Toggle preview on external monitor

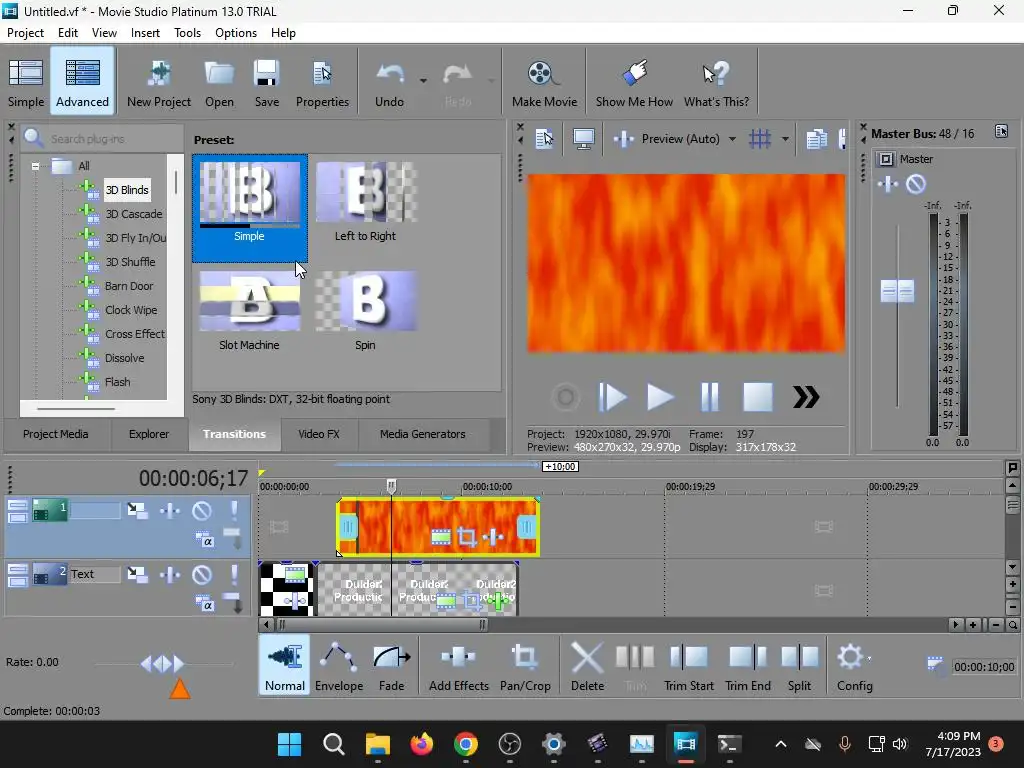(x=583, y=138)
